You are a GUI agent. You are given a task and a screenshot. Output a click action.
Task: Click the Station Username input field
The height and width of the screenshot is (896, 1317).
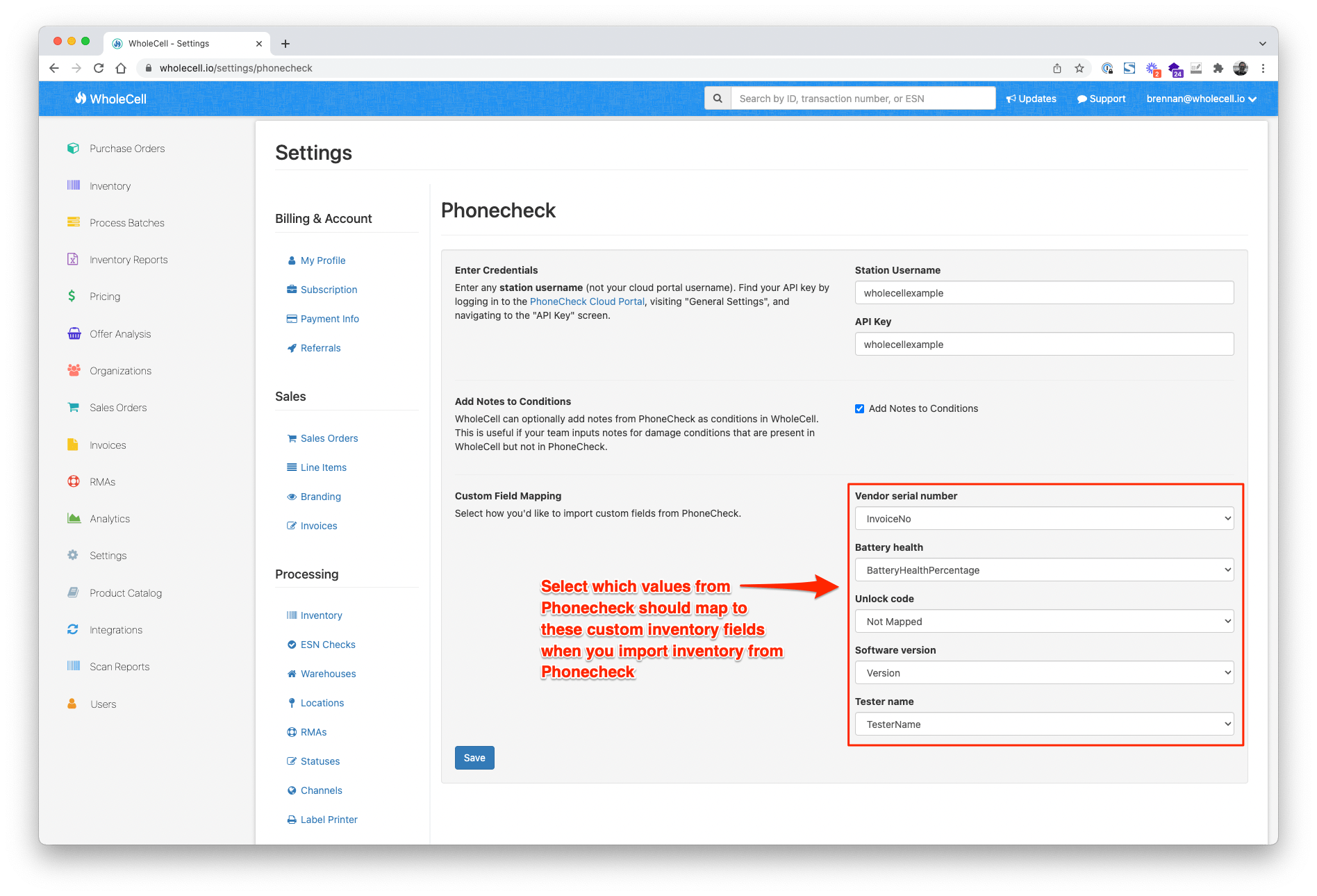pyautogui.click(x=1044, y=292)
